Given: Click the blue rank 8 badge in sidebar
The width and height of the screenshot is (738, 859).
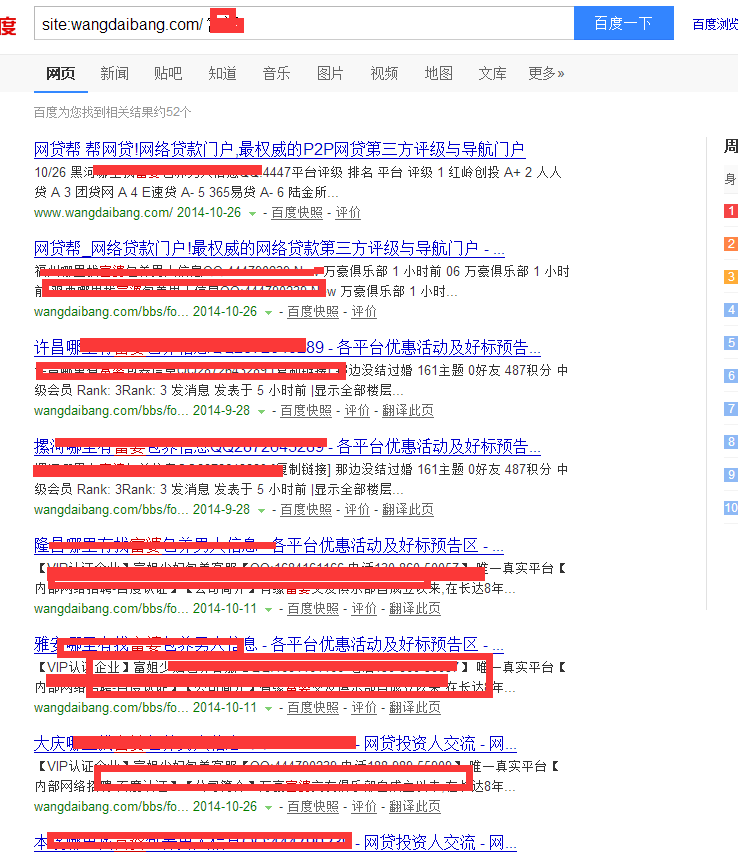Looking at the screenshot, I should (x=731, y=442).
